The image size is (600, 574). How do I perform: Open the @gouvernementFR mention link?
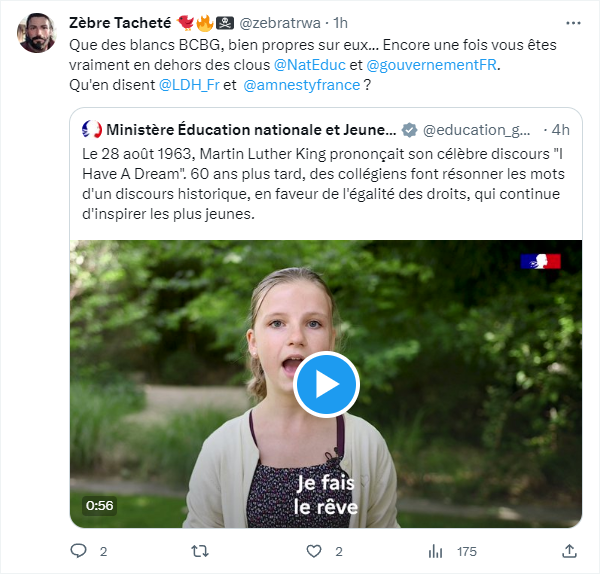pos(432,65)
